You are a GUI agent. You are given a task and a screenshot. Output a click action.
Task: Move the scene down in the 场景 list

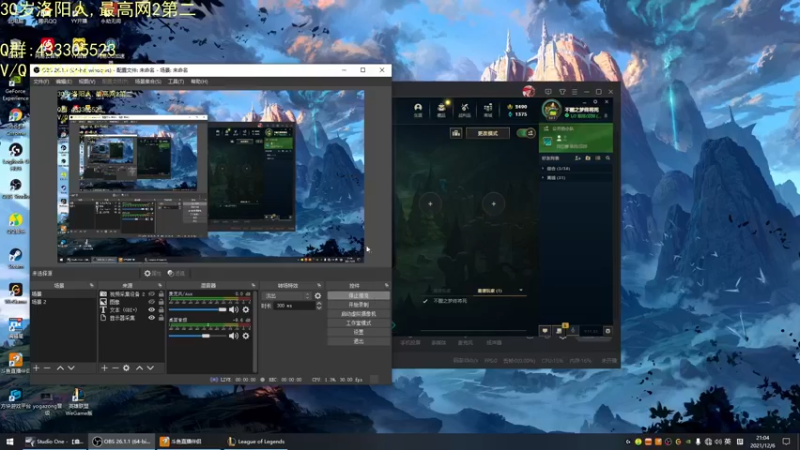[x=71, y=368]
